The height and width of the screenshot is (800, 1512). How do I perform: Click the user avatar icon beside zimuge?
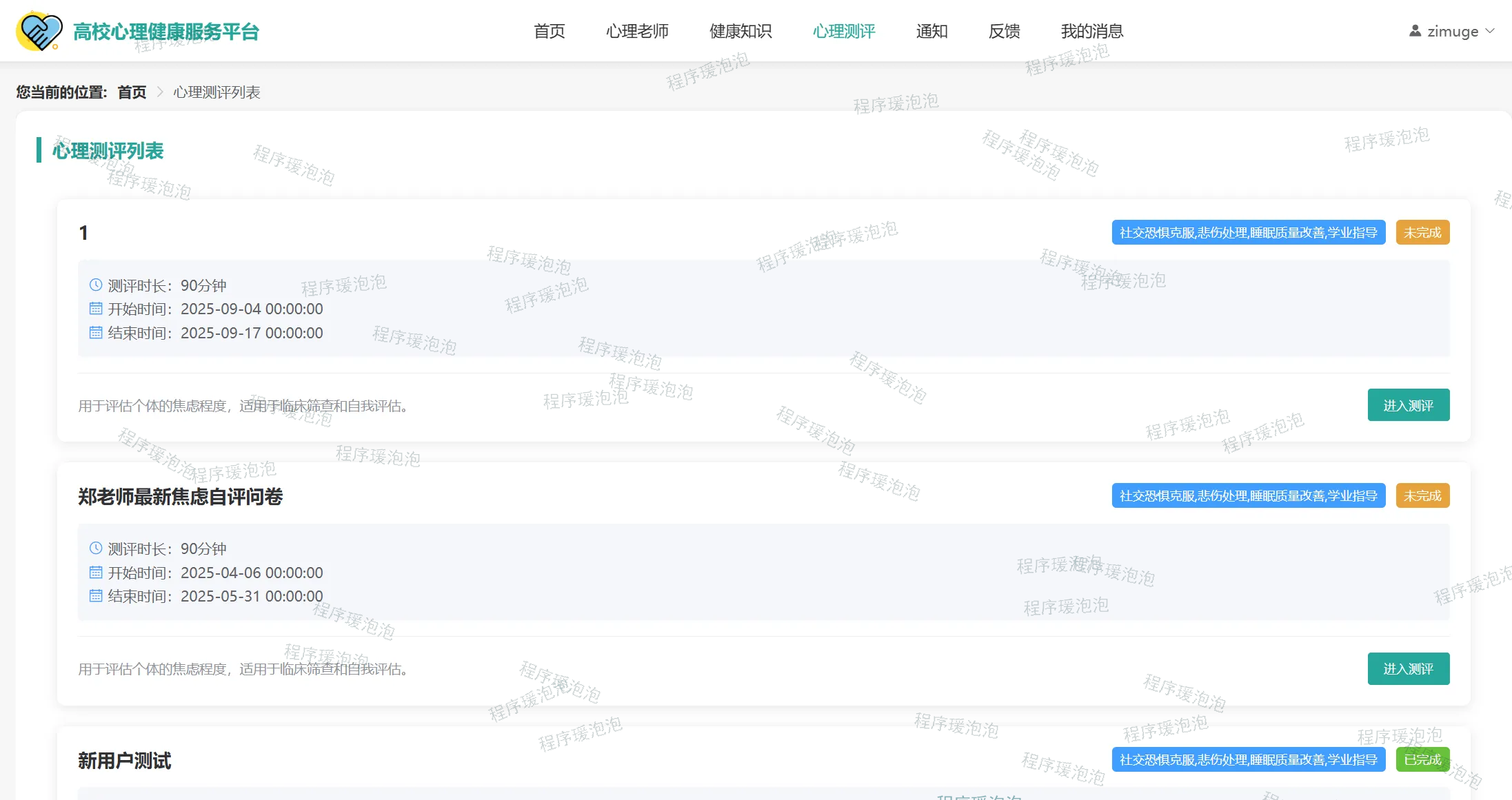click(1415, 31)
